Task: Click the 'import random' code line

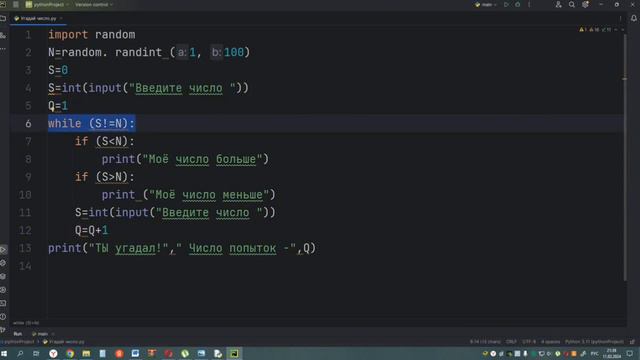Action: click(92, 35)
